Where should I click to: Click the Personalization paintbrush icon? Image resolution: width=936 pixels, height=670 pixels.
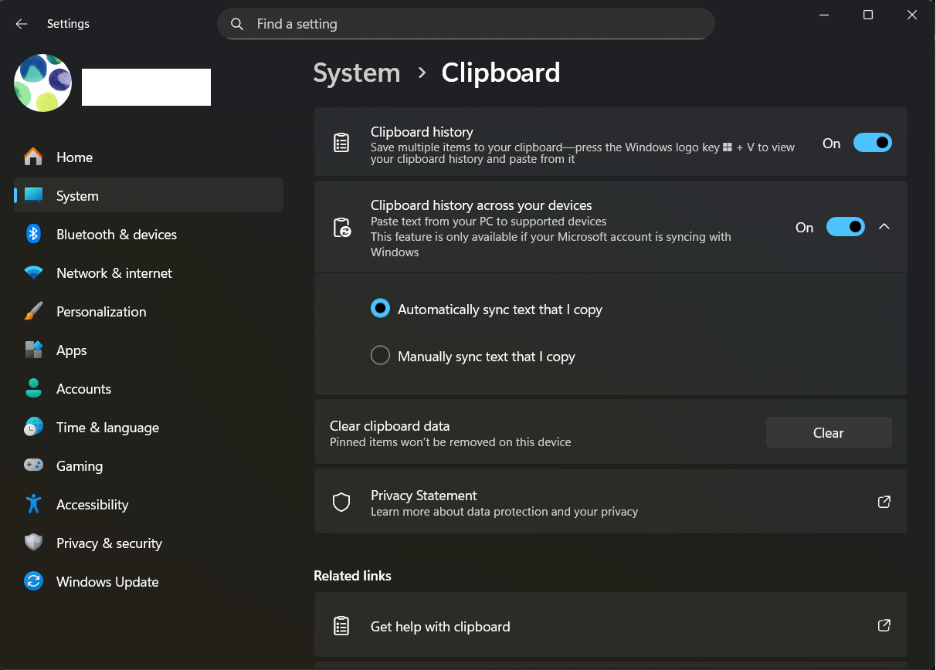pos(33,311)
